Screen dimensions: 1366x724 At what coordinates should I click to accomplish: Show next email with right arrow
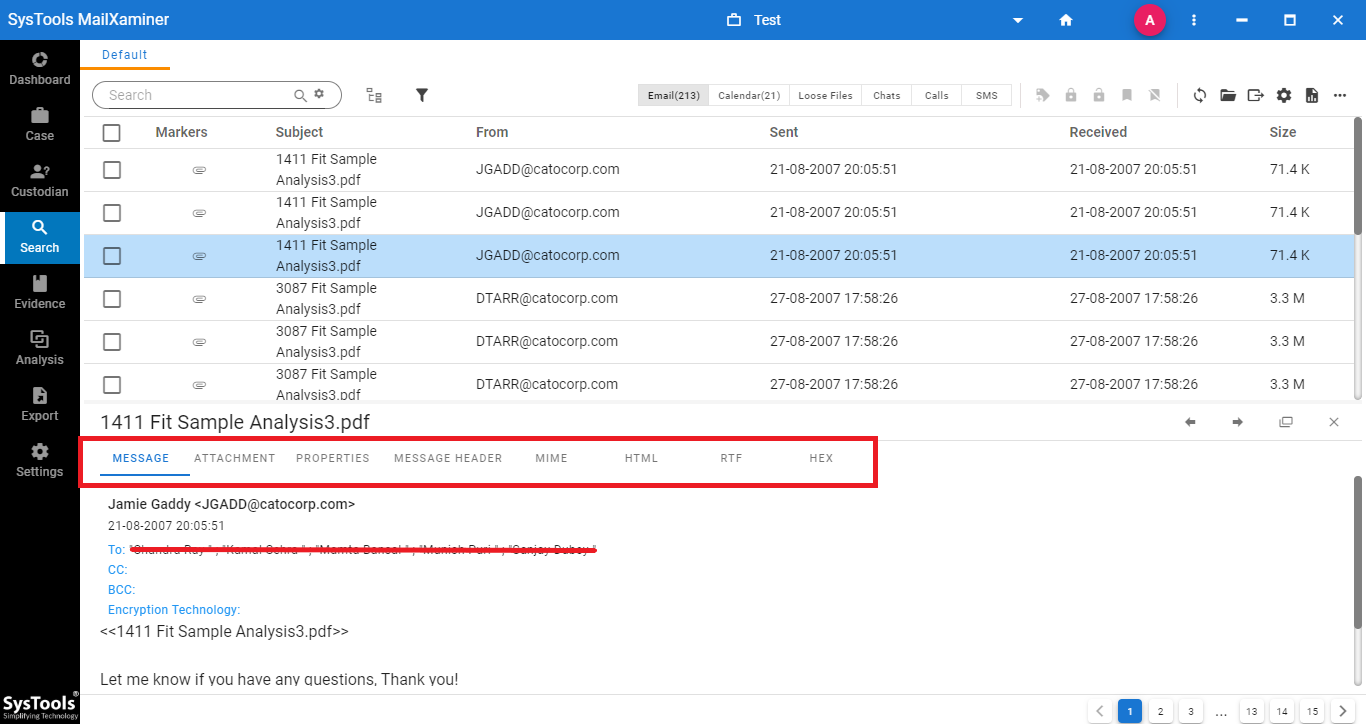[1238, 422]
